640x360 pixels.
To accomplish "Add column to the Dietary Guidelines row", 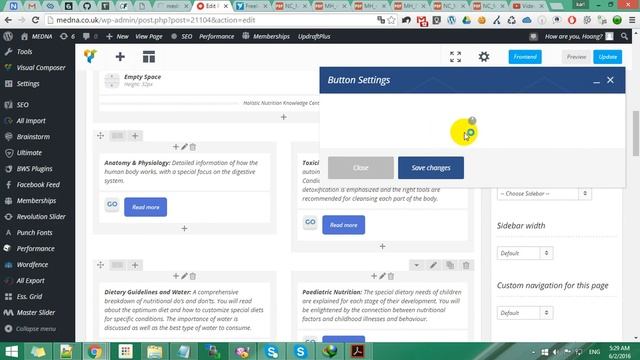I will [135, 265].
